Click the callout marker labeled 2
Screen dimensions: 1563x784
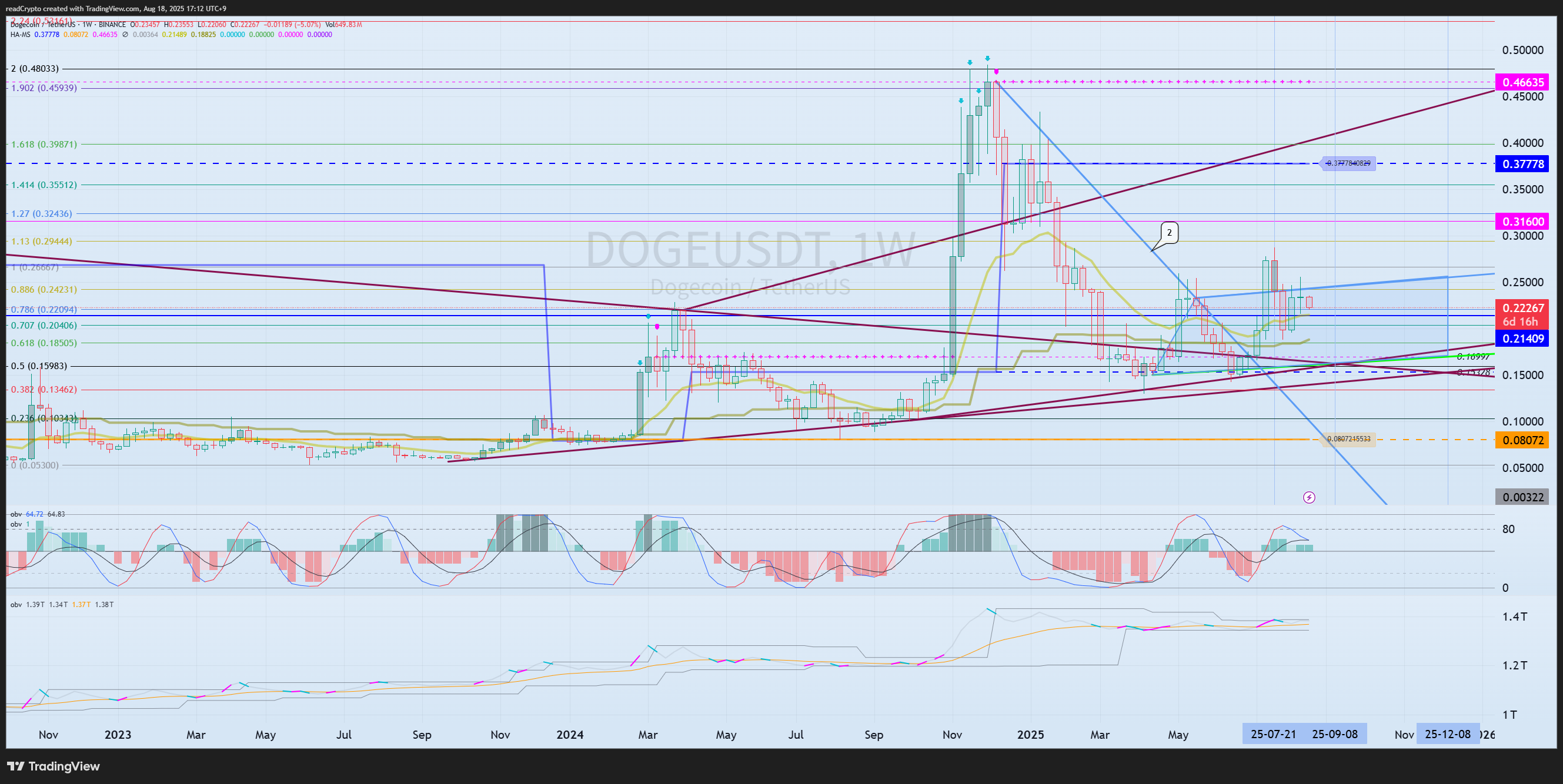coord(1169,233)
